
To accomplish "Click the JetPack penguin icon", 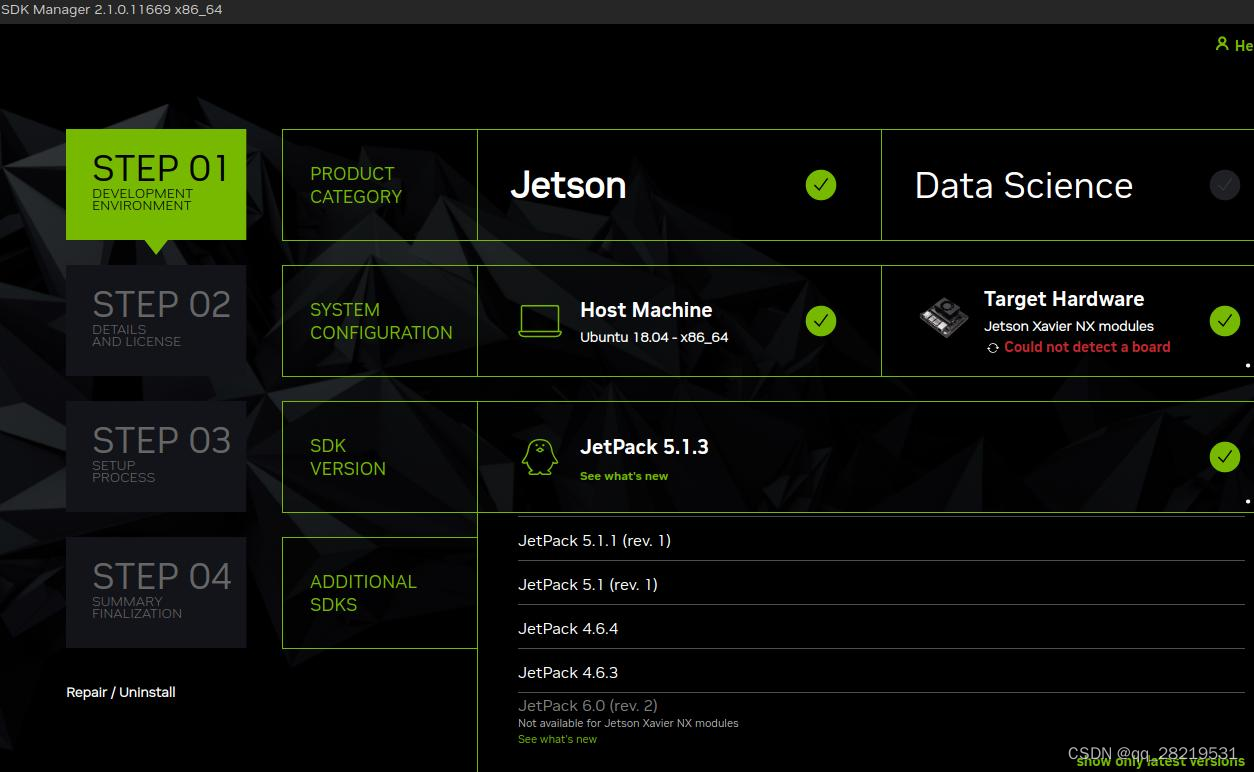I will tap(539, 457).
